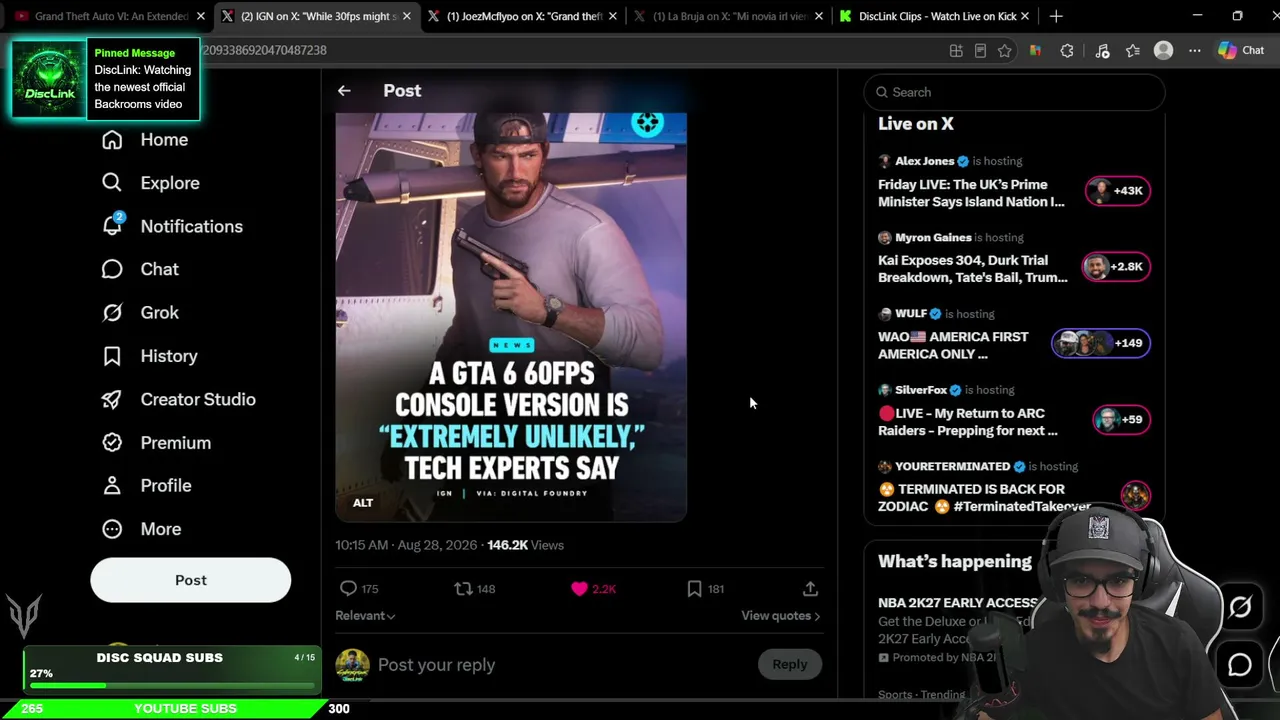The width and height of the screenshot is (1280, 720).
Task: Open Copilot Chat in the browser toolbar
Action: click(x=1241, y=51)
